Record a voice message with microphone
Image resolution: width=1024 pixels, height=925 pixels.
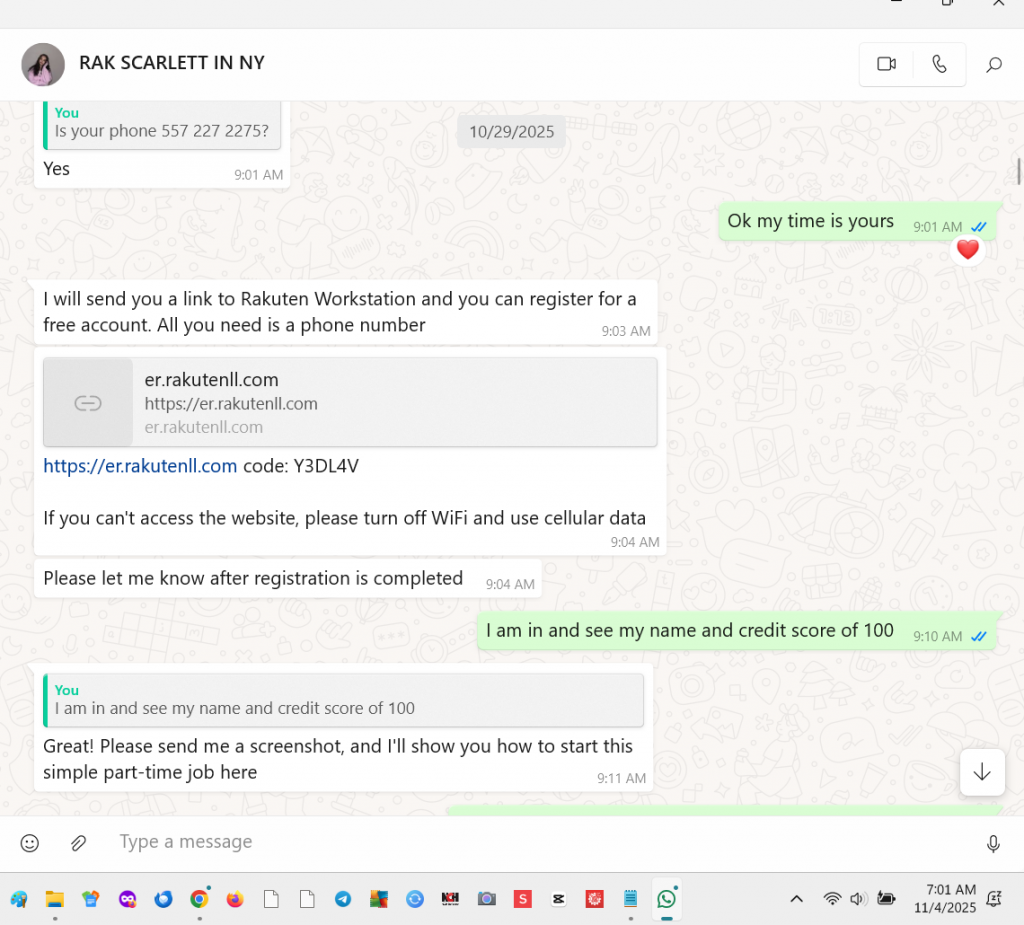(x=993, y=844)
